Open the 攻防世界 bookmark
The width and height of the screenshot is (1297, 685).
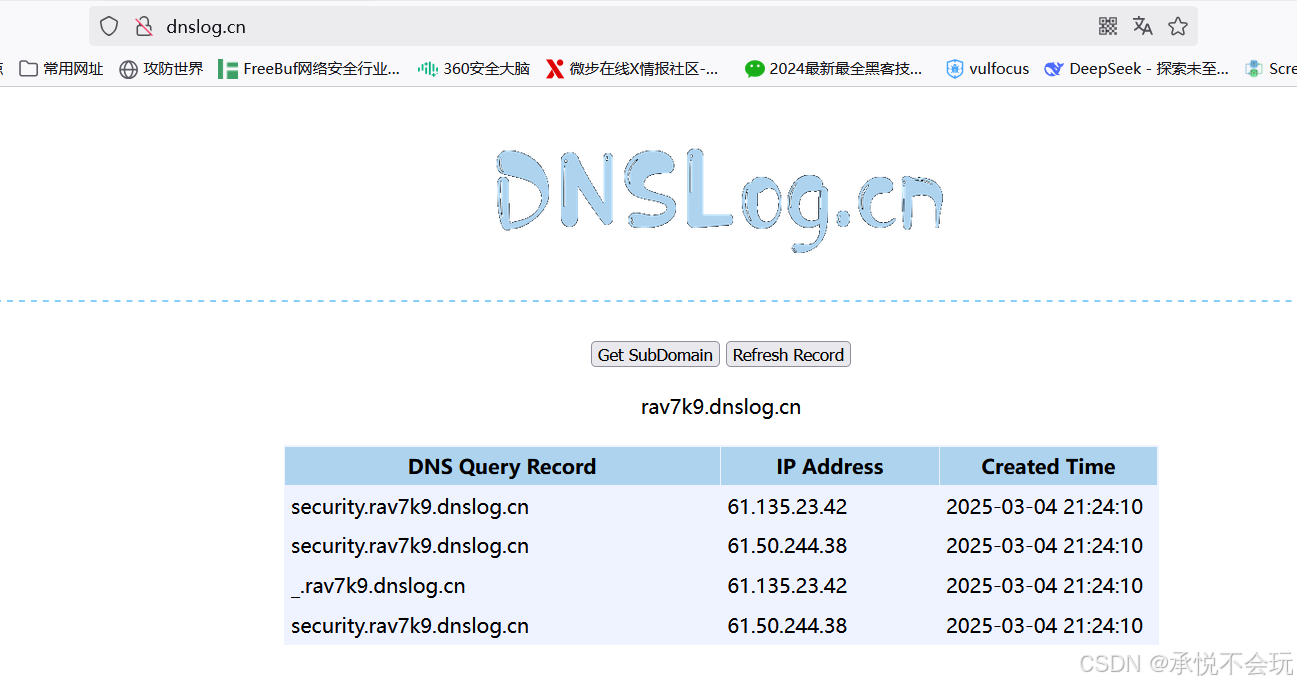tap(161, 69)
